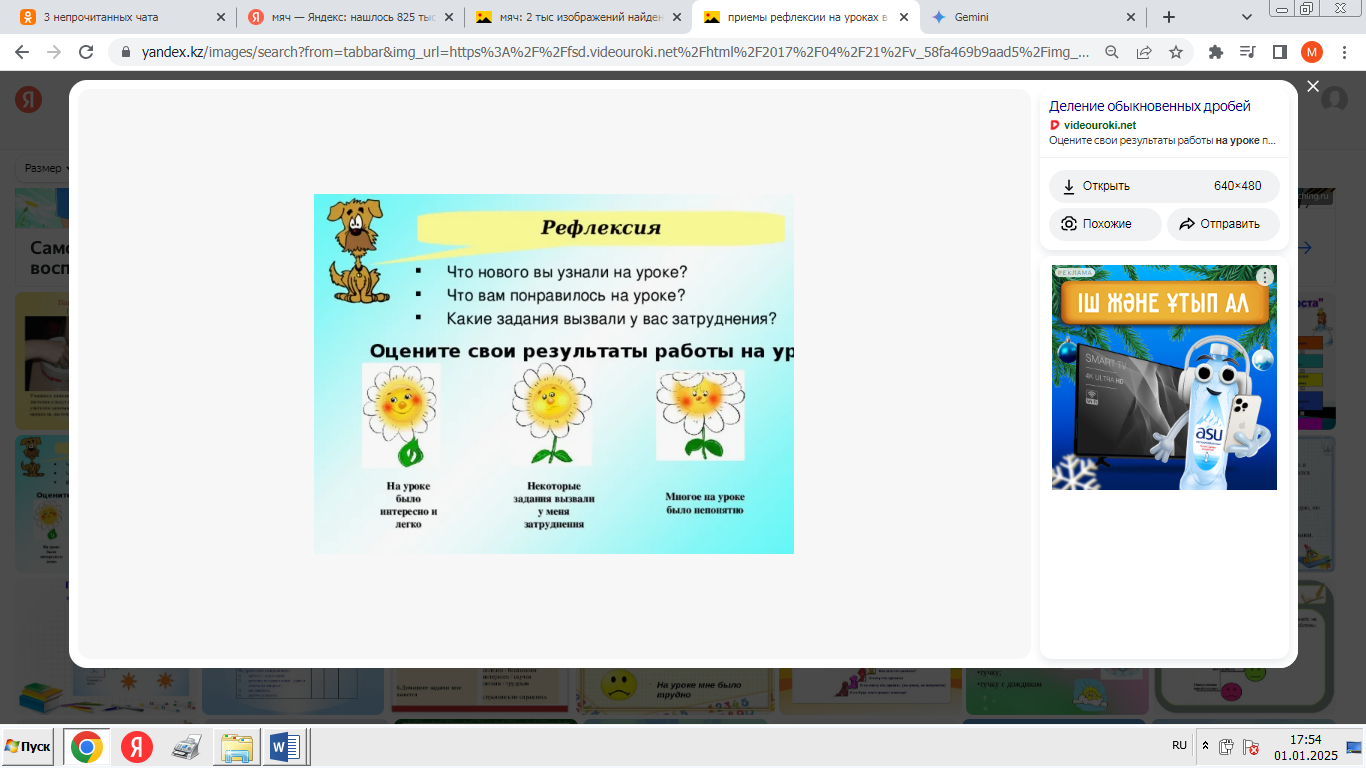Viewport: 1366px width, 768px height.
Task: Click the 640×480 image size label
Action: 1237,186
